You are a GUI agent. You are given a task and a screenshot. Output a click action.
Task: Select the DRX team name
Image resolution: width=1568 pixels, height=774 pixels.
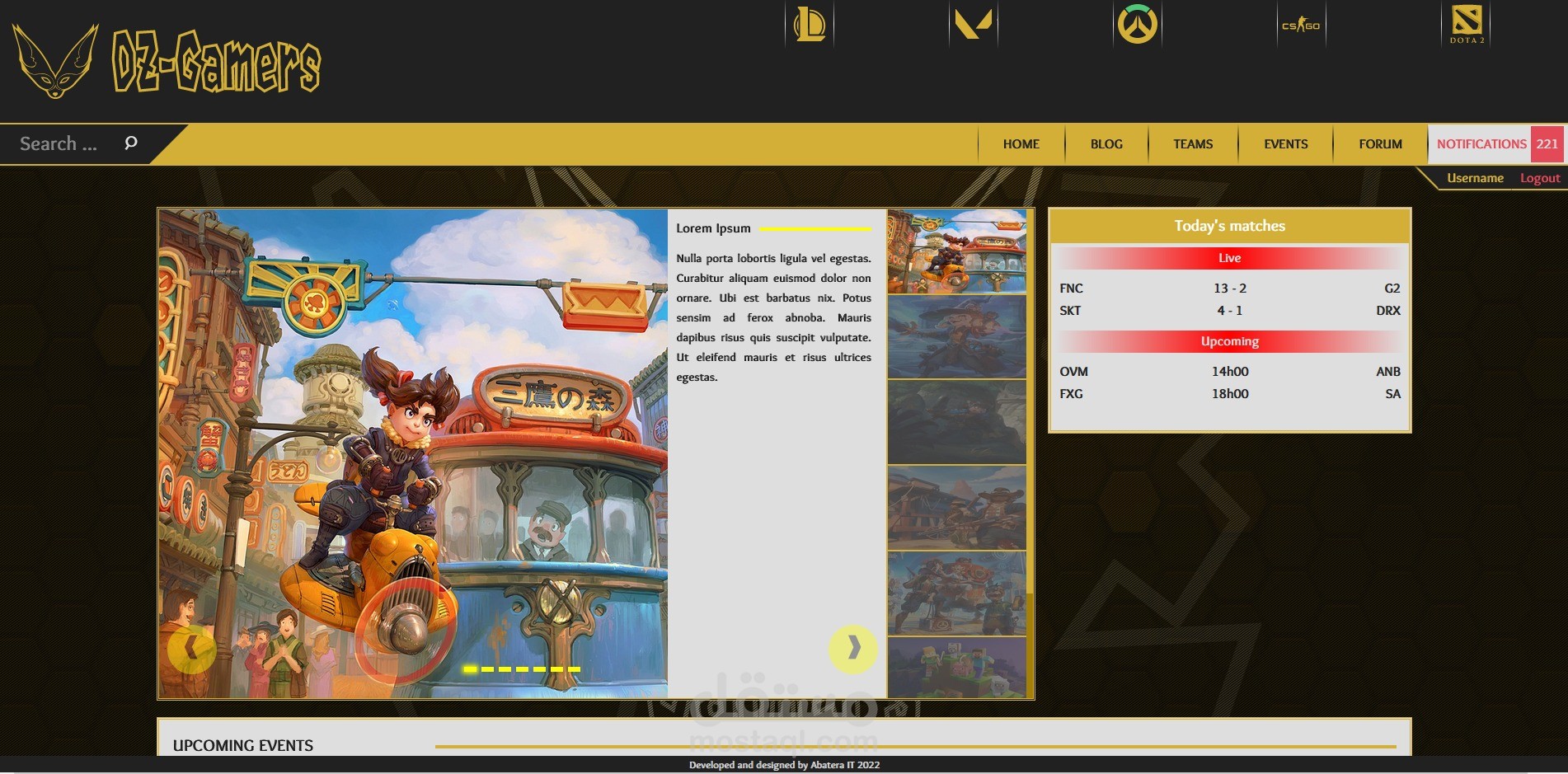click(1388, 311)
